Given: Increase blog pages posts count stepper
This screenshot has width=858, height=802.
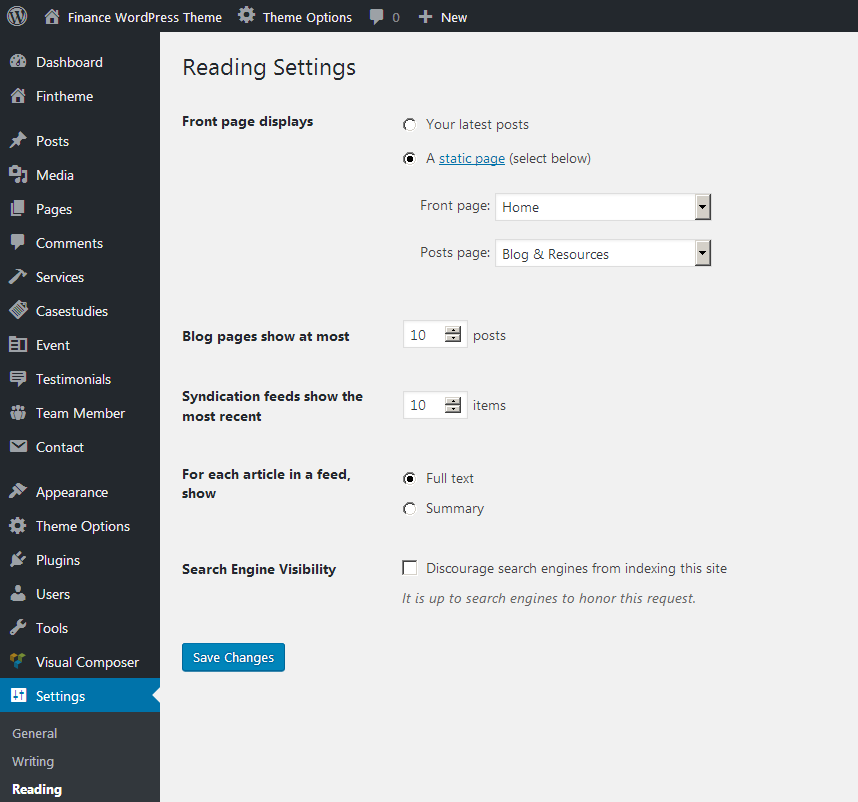Looking at the screenshot, I should click(453, 331).
